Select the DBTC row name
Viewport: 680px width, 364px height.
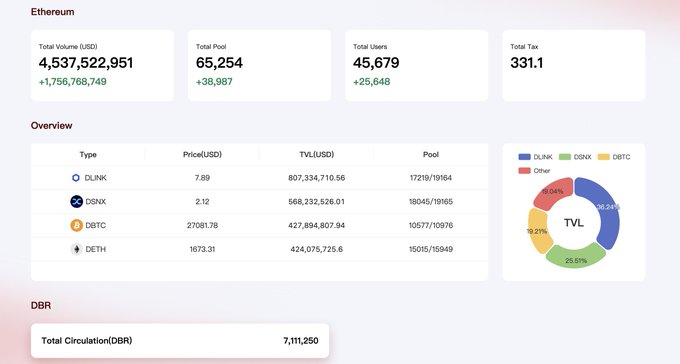point(95,225)
